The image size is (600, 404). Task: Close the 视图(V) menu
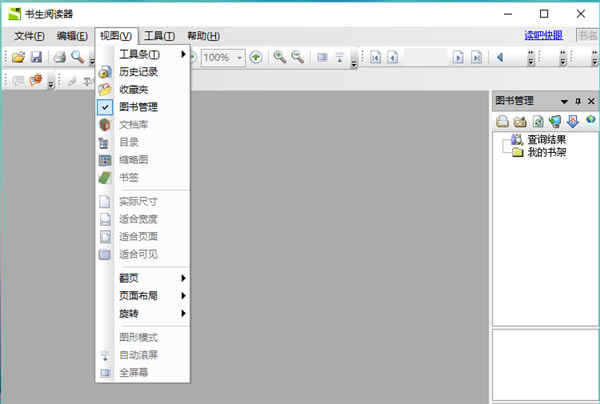click(x=116, y=36)
